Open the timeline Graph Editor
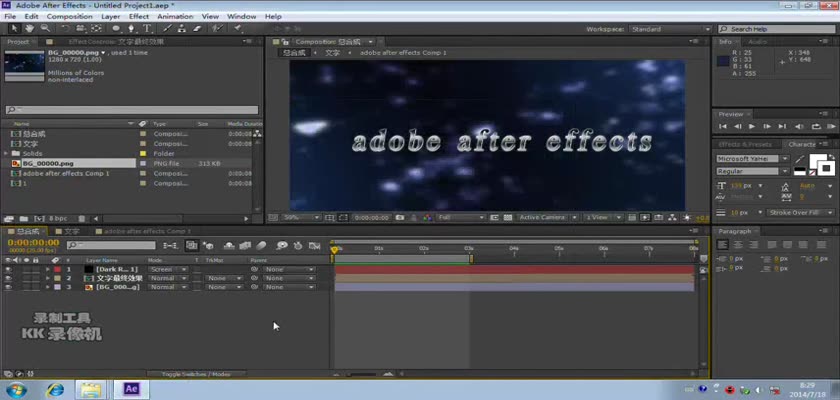 314,246
